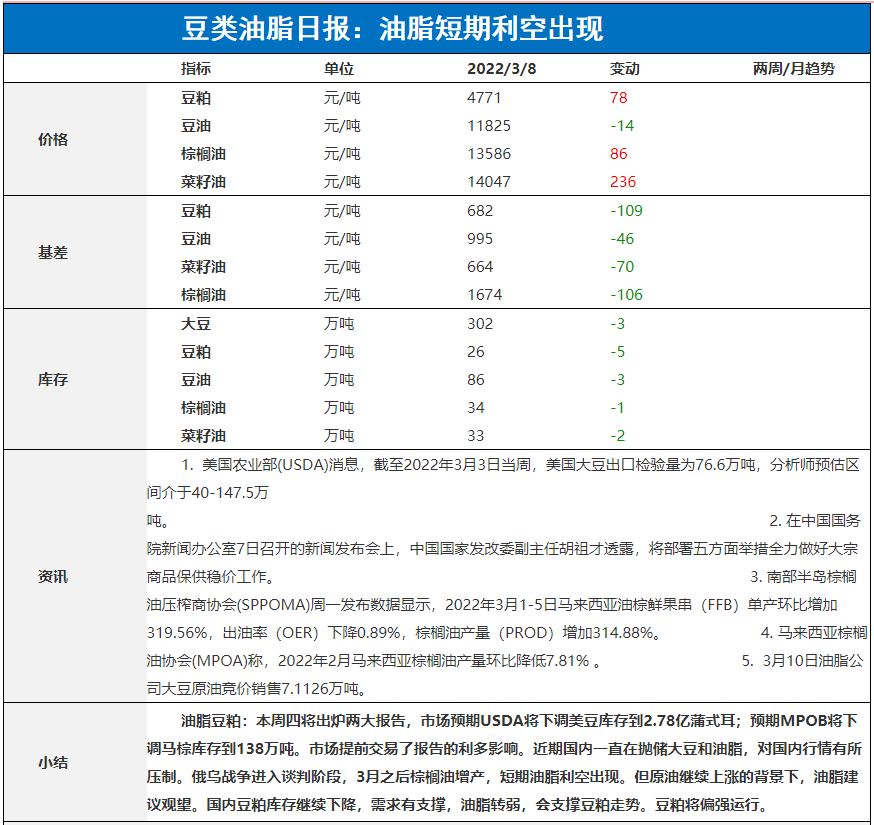The image size is (874, 825).
Task: Click the 菜籽油 inventory value 33
Action: [475, 435]
